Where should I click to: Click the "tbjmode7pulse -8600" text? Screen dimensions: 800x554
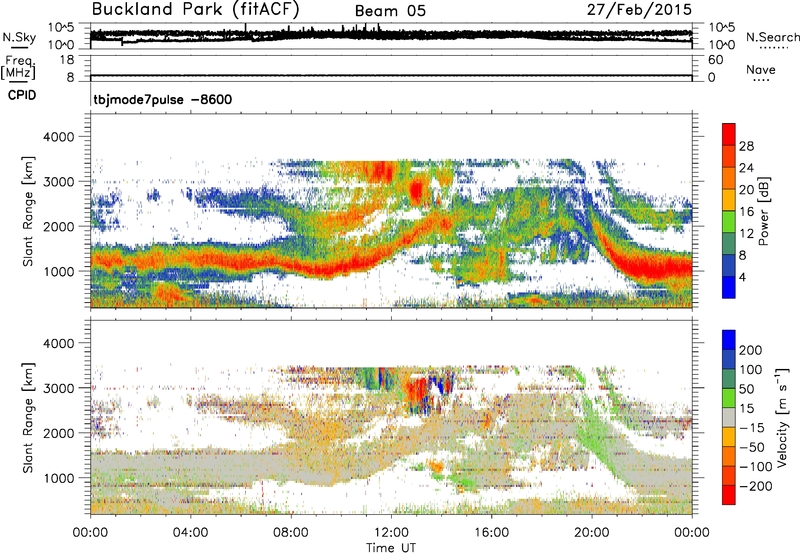(163, 99)
